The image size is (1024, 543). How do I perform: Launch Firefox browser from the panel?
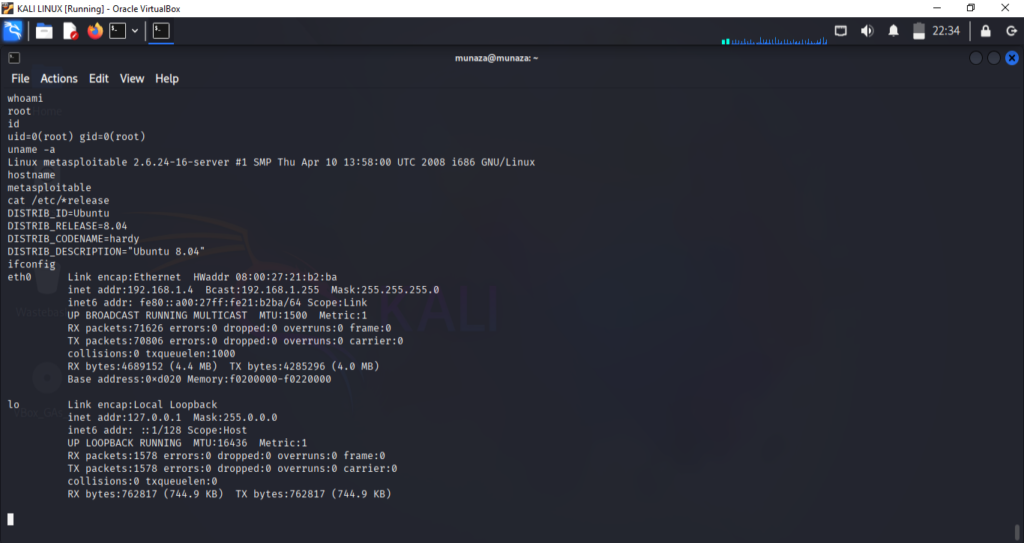[x=95, y=31]
